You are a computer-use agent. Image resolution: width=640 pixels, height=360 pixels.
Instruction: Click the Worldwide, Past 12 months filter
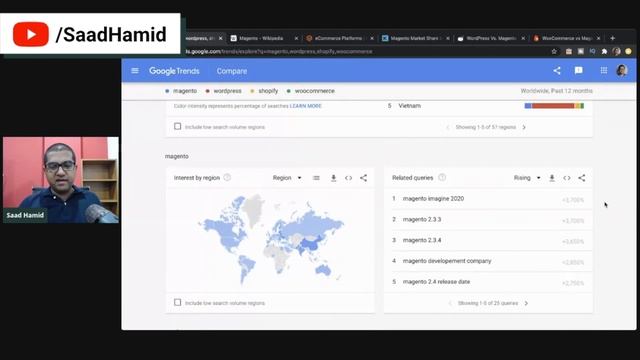556,91
